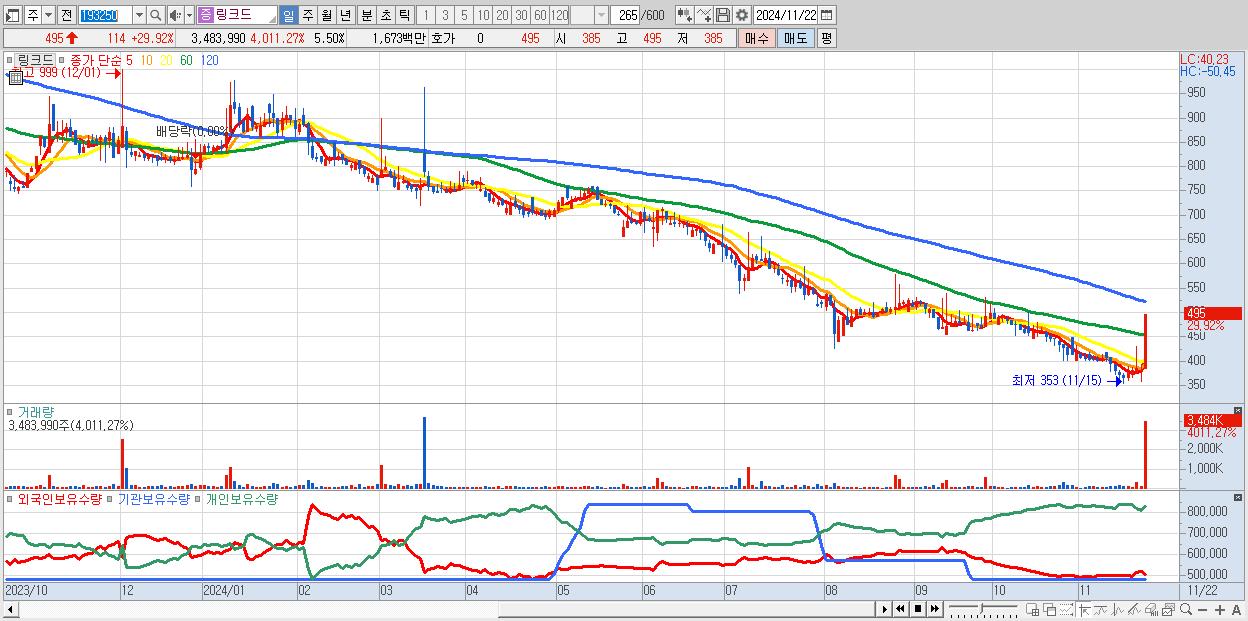Image resolution: width=1248 pixels, height=621 pixels.
Task: Click the line-tool icon left of save
Action: [x=704, y=15]
